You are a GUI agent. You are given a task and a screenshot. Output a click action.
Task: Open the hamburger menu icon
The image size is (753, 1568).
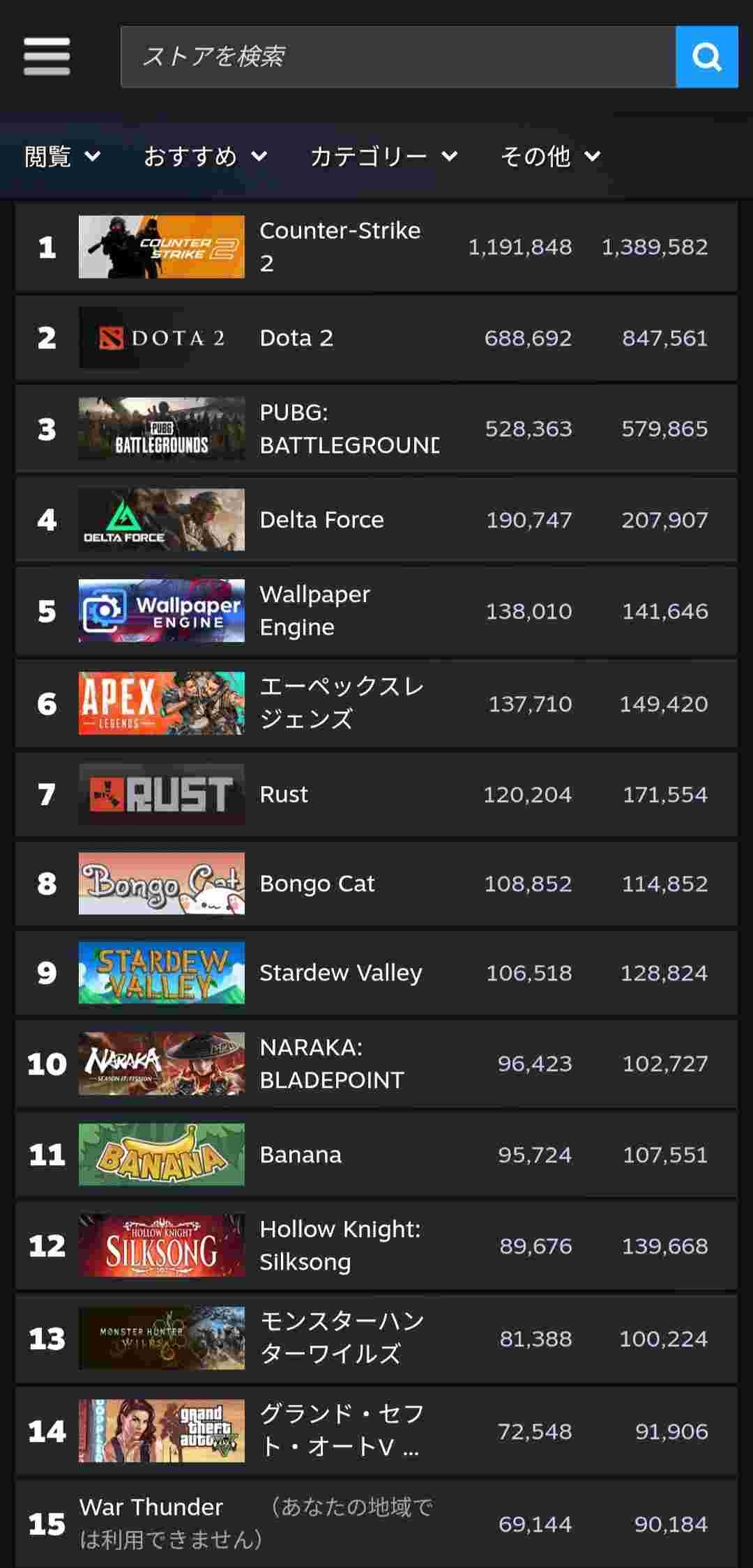pyautogui.click(x=46, y=56)
